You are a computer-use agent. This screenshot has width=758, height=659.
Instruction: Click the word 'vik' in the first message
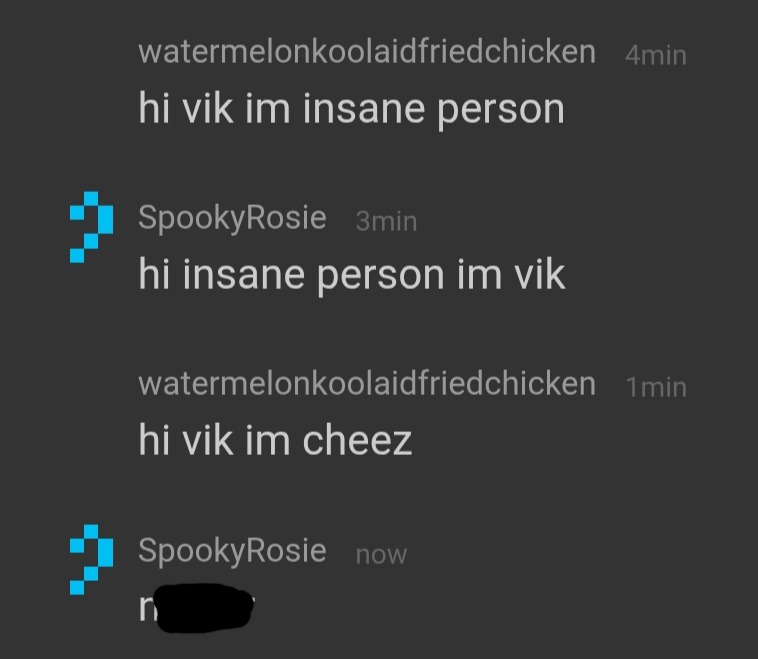pos(208,108)
